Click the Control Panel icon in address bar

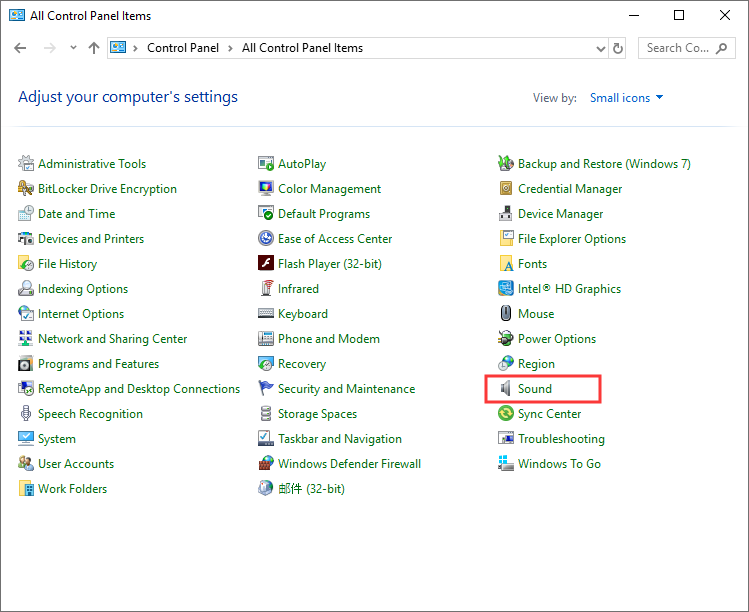pos(118,48)
